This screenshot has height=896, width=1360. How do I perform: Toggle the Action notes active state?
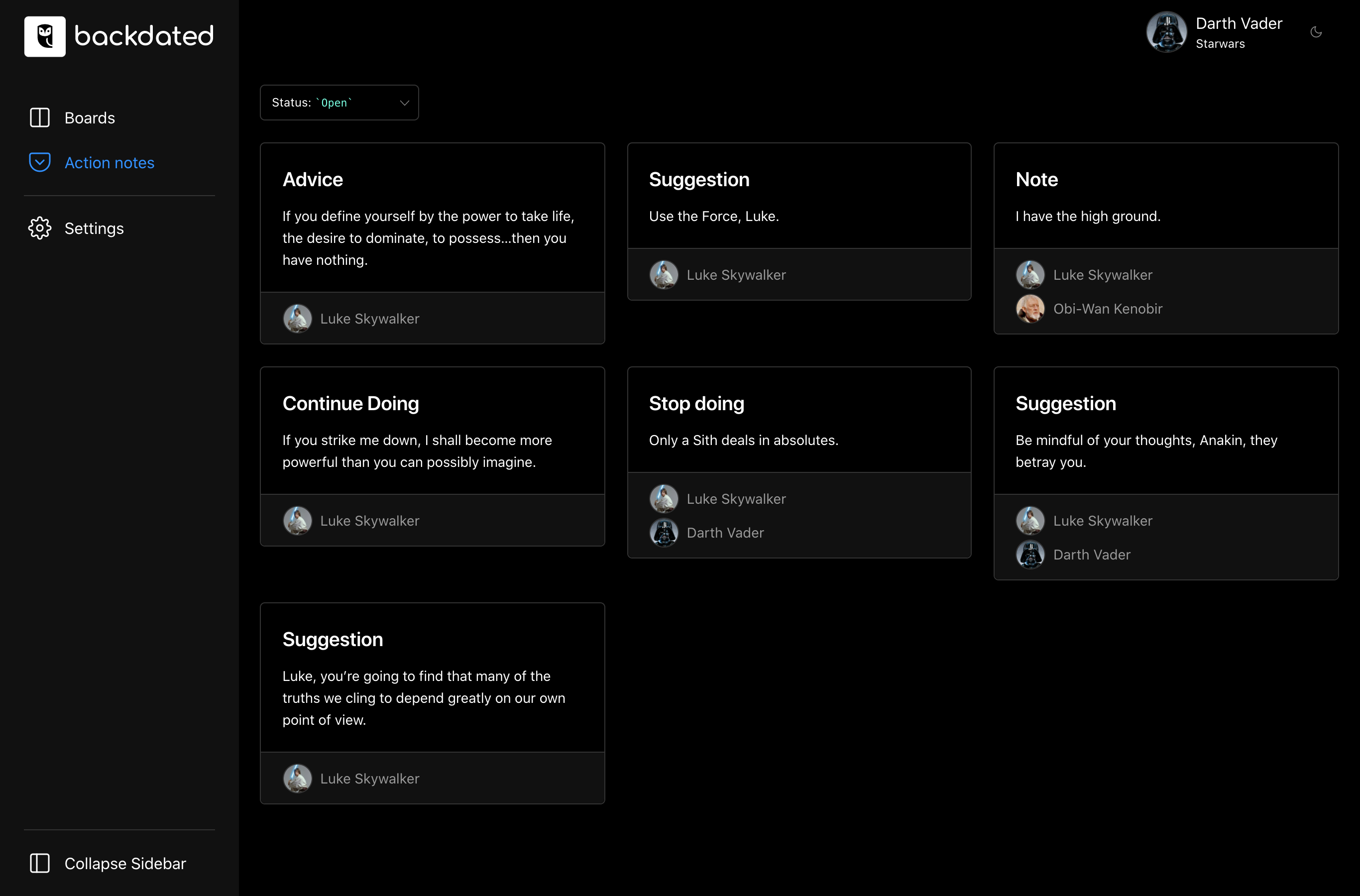click(x=109, y=162)
